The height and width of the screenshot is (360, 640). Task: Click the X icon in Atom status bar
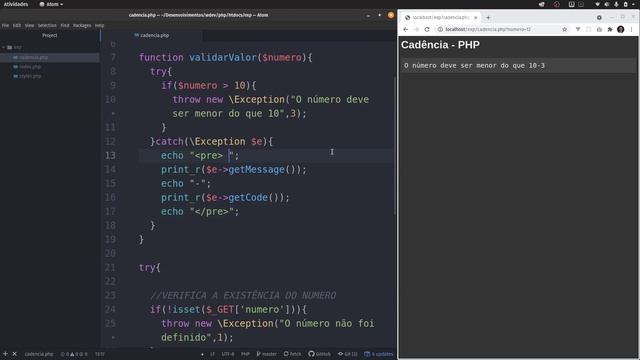pyautogui.click(x=14, y=354)
